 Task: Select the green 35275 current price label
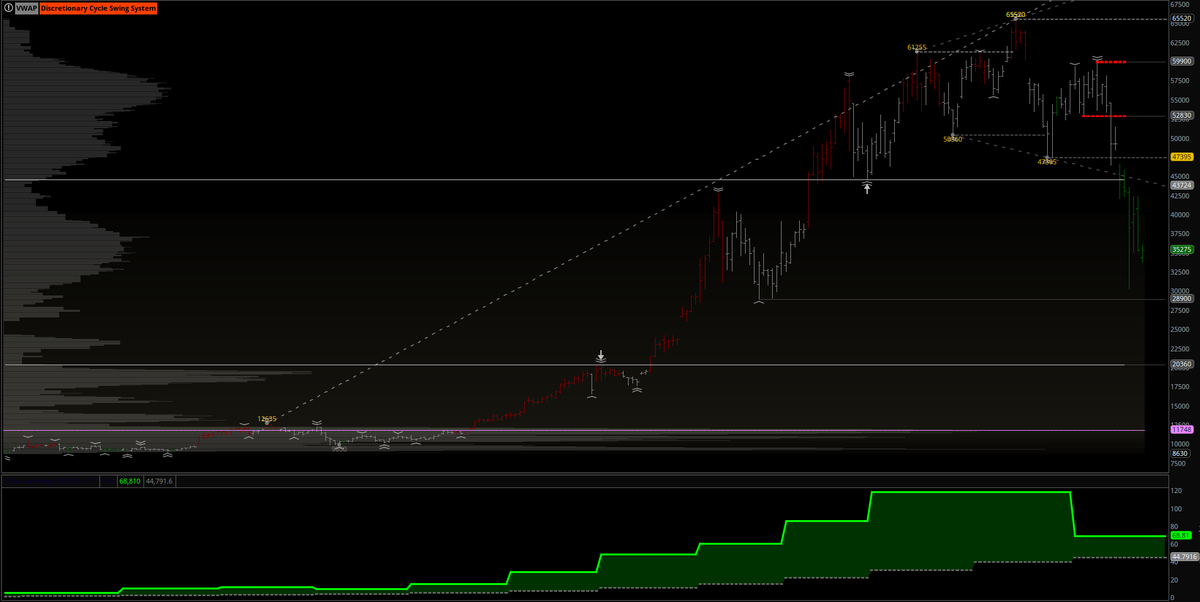tap(1181, 249)
